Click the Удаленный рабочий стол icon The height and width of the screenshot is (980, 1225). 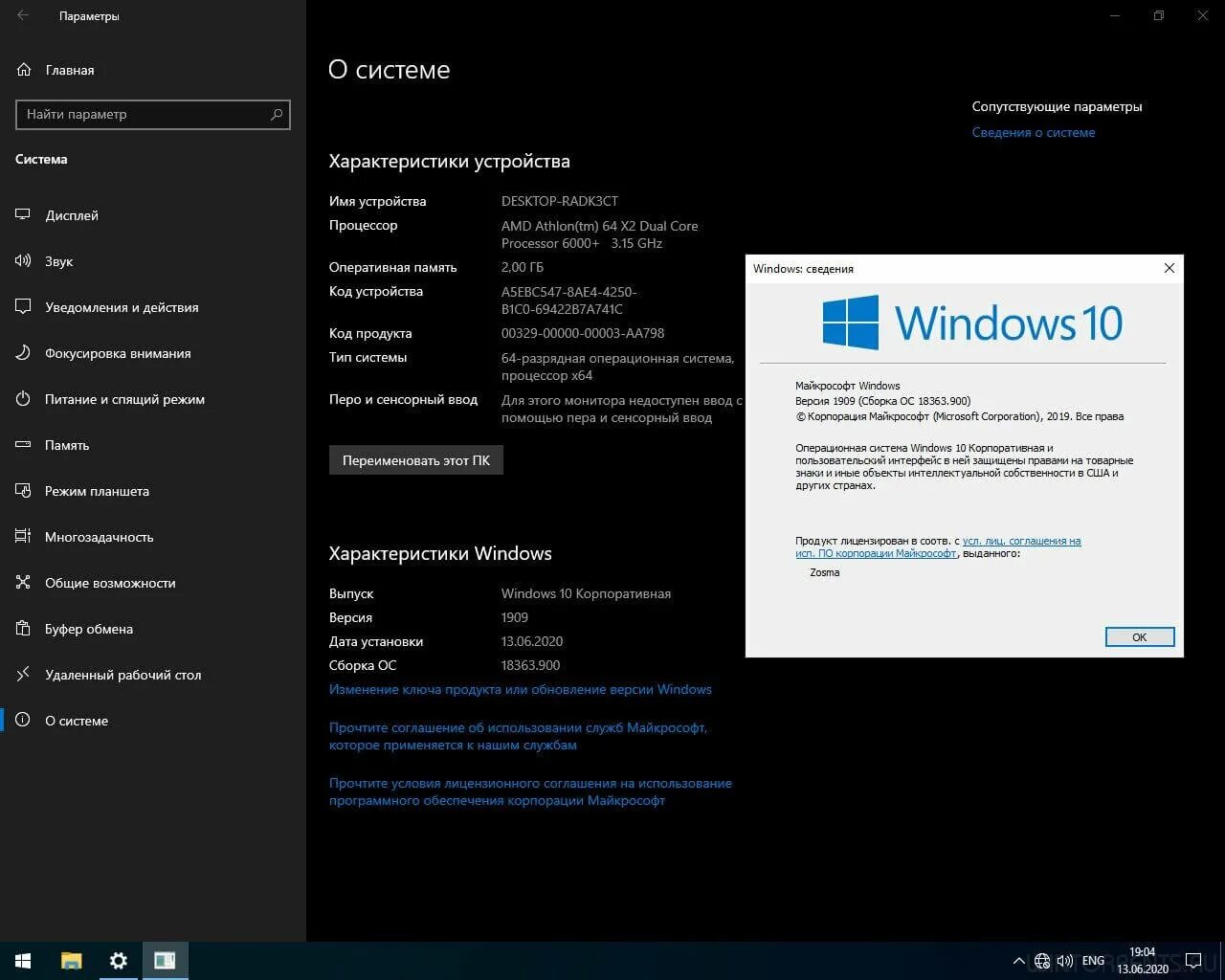24,675
